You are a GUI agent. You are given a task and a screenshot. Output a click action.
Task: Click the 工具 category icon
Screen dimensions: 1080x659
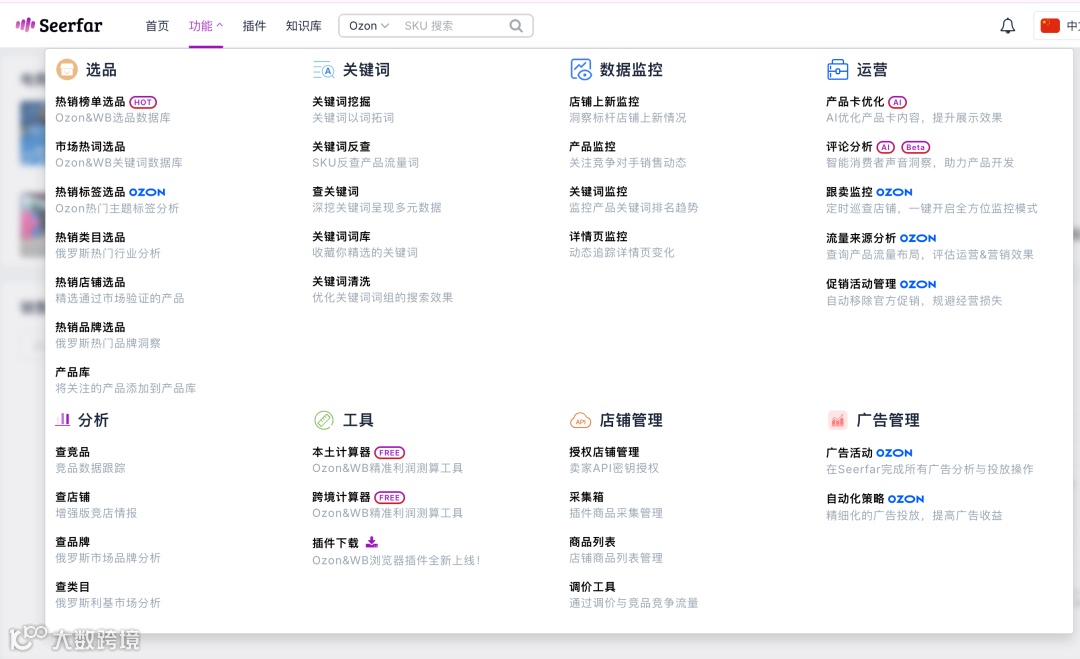[x=323, y=419]
